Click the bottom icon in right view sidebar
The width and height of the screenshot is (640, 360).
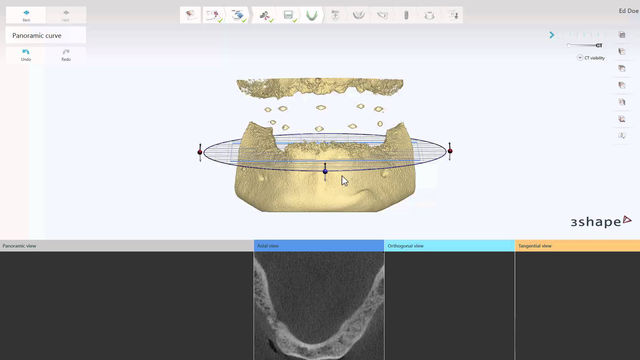pos(622,136)
